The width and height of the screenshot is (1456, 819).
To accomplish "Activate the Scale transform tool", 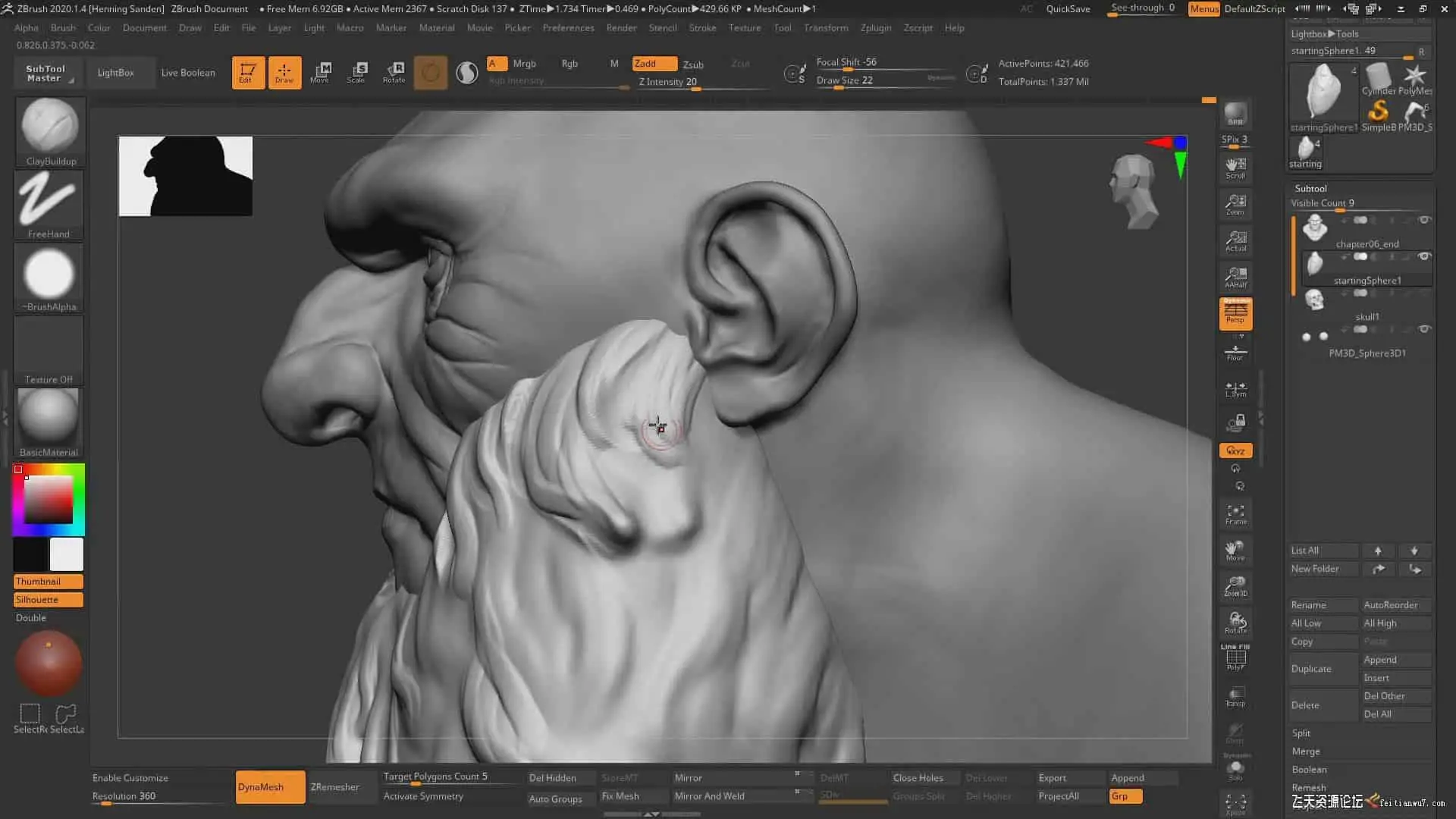I will 357,72.
